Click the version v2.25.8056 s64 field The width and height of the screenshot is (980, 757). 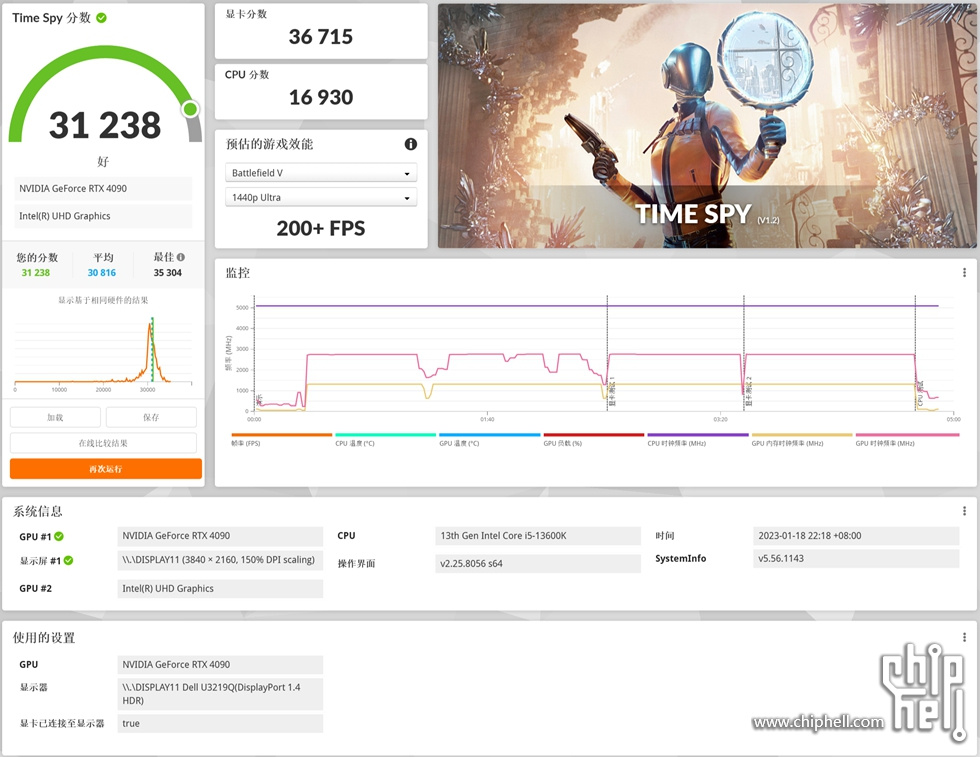[538, 563]
